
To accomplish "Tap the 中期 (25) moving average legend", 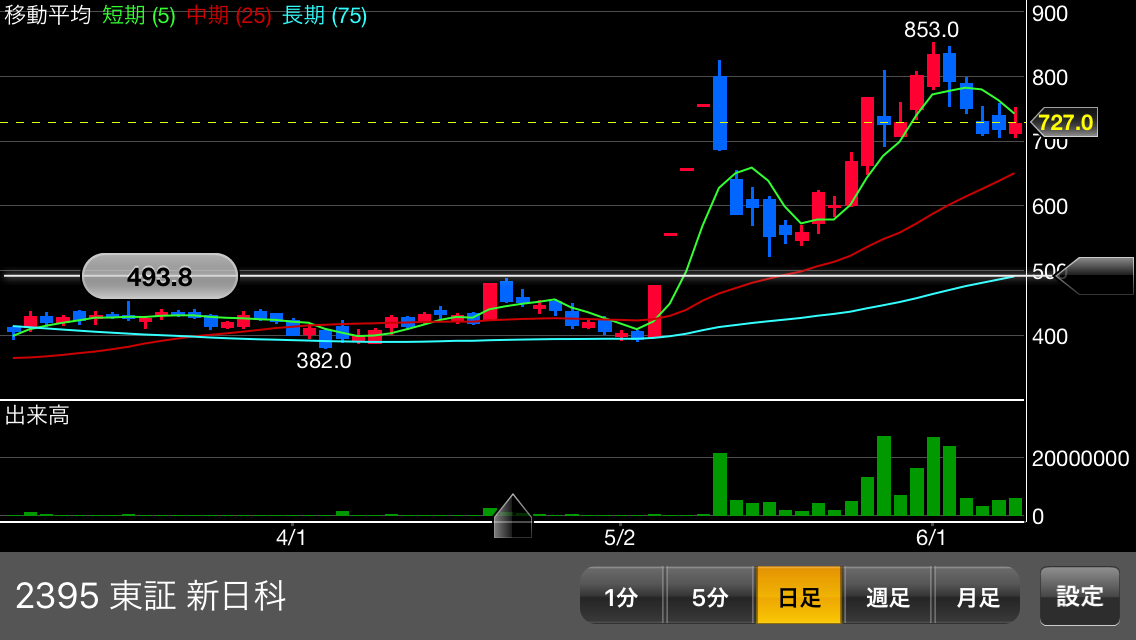I will [229, 15].
